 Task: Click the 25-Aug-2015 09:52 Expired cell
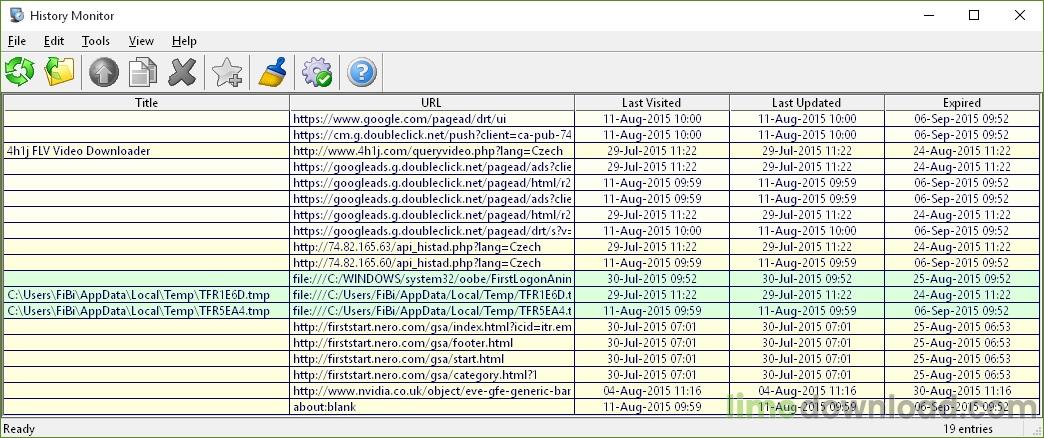961,279
